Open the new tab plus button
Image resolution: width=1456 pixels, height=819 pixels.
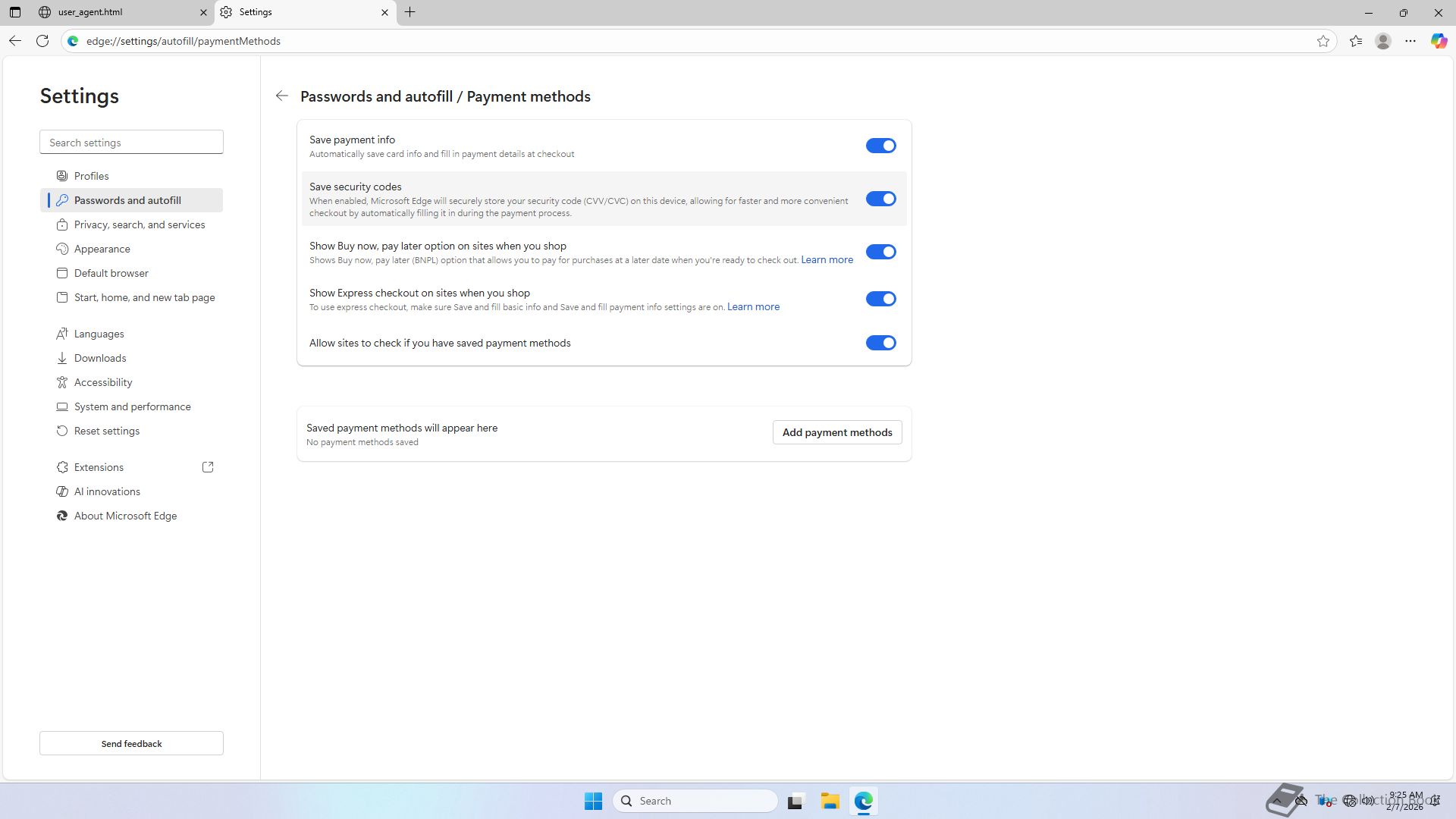pos(409,12)
